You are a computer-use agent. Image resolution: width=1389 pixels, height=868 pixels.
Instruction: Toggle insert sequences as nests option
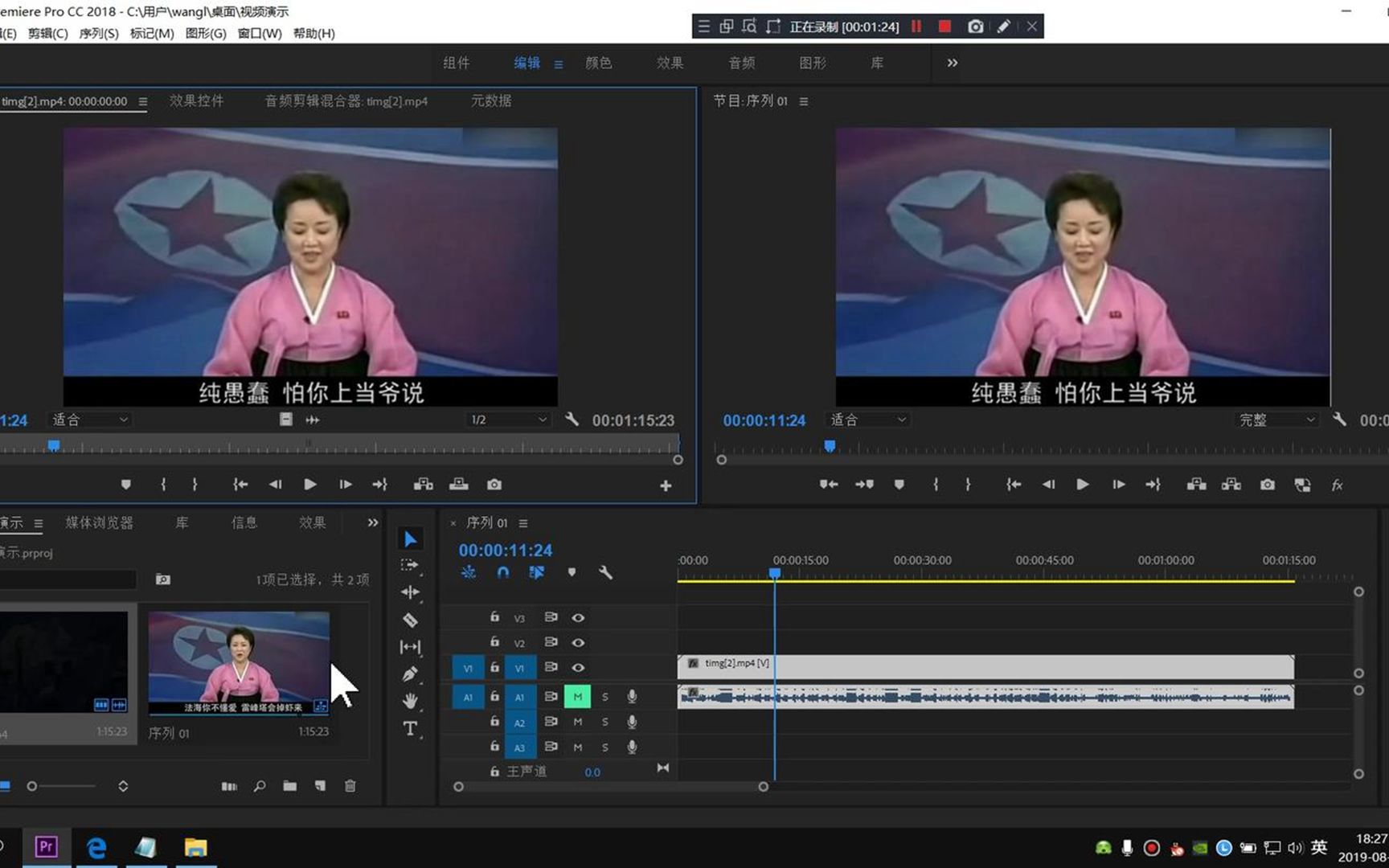click(469, 572)
